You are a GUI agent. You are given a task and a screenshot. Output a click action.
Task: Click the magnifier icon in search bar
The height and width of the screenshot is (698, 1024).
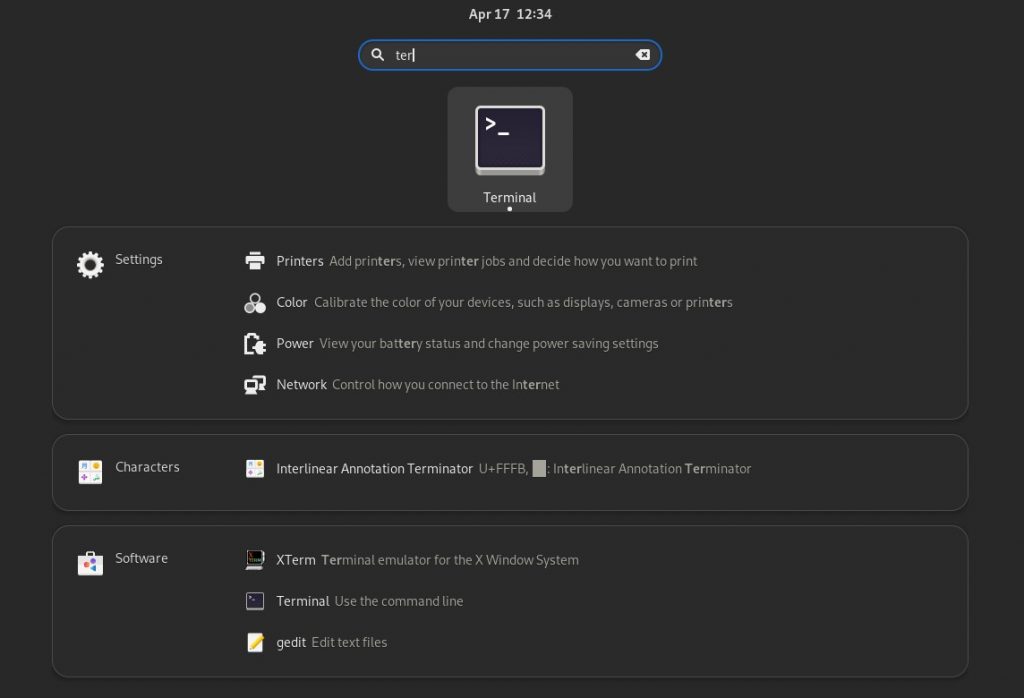[377, 55]
